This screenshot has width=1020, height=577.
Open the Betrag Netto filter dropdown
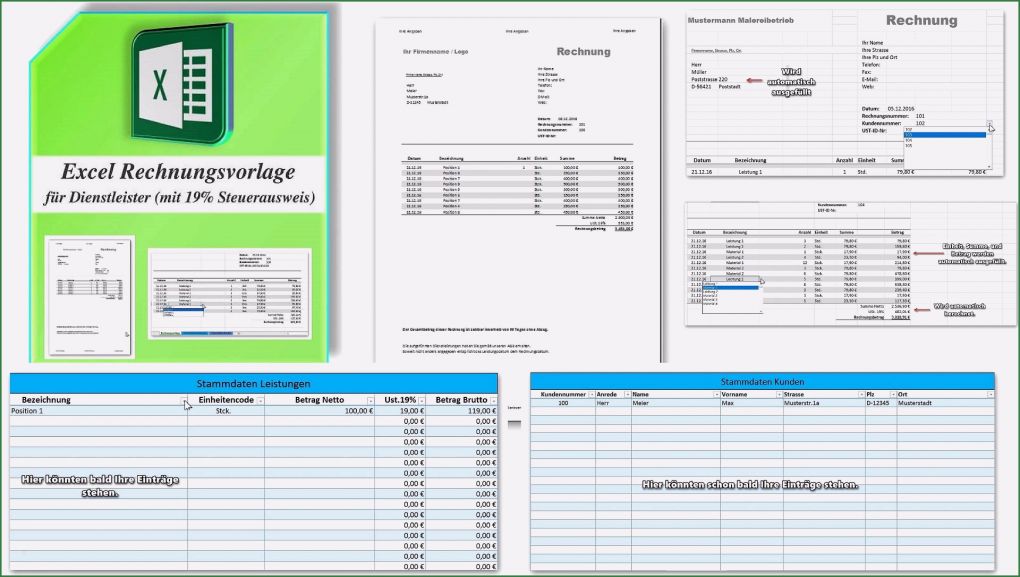(371, 400)
